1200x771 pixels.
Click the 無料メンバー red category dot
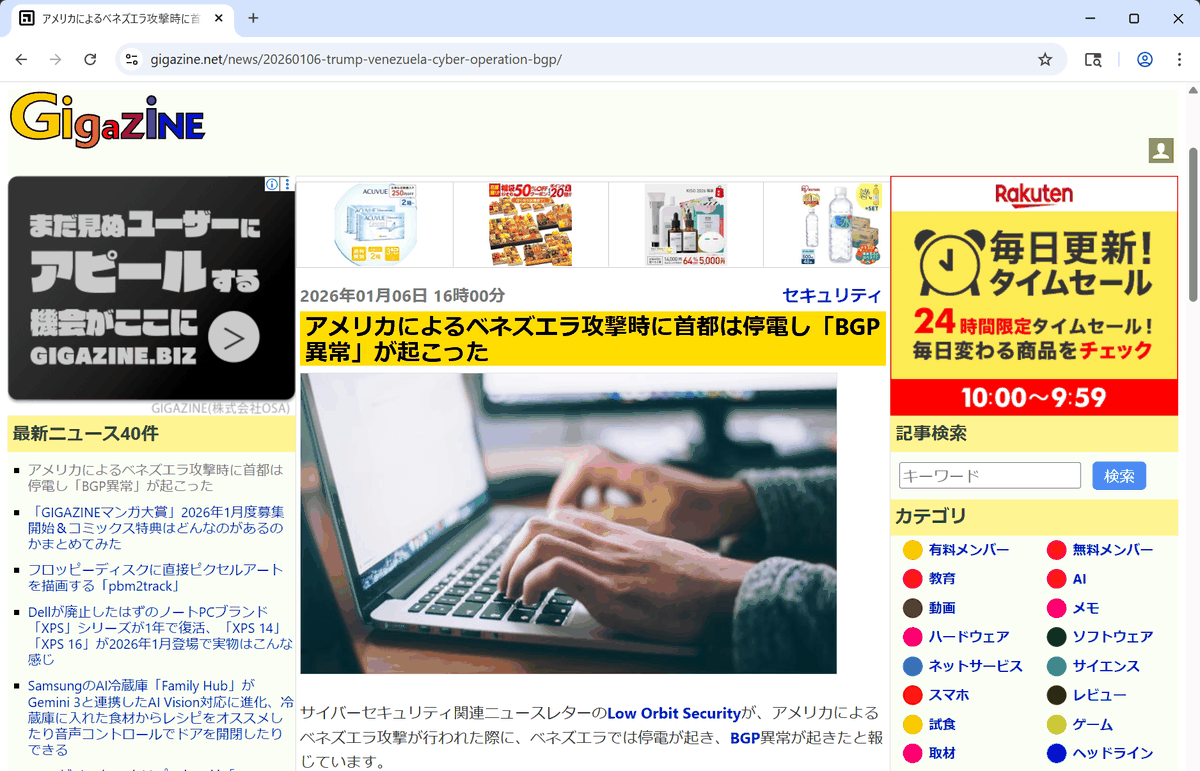tap(1056, 550)
